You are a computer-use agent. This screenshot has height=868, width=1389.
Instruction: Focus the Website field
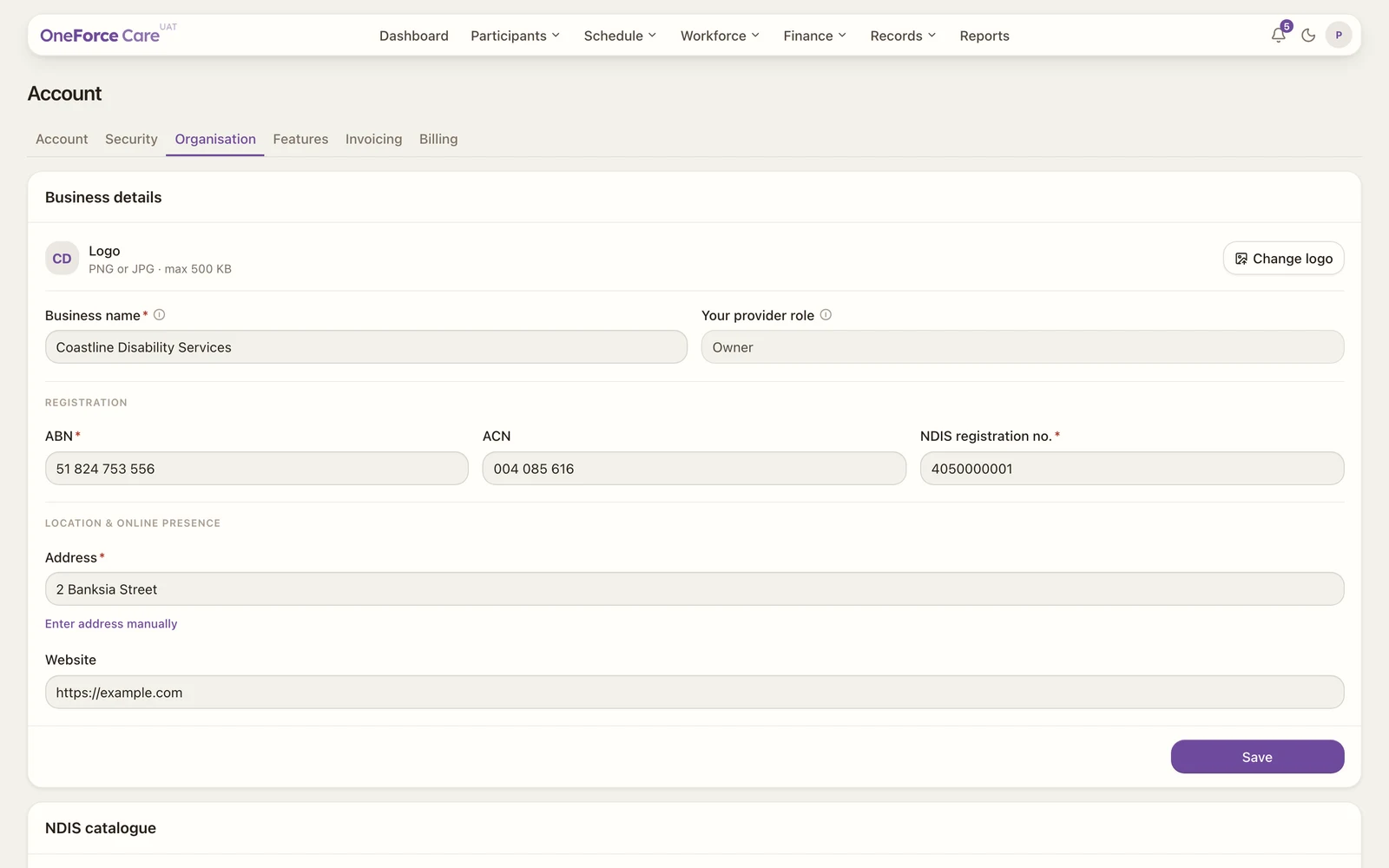(694, 693)
